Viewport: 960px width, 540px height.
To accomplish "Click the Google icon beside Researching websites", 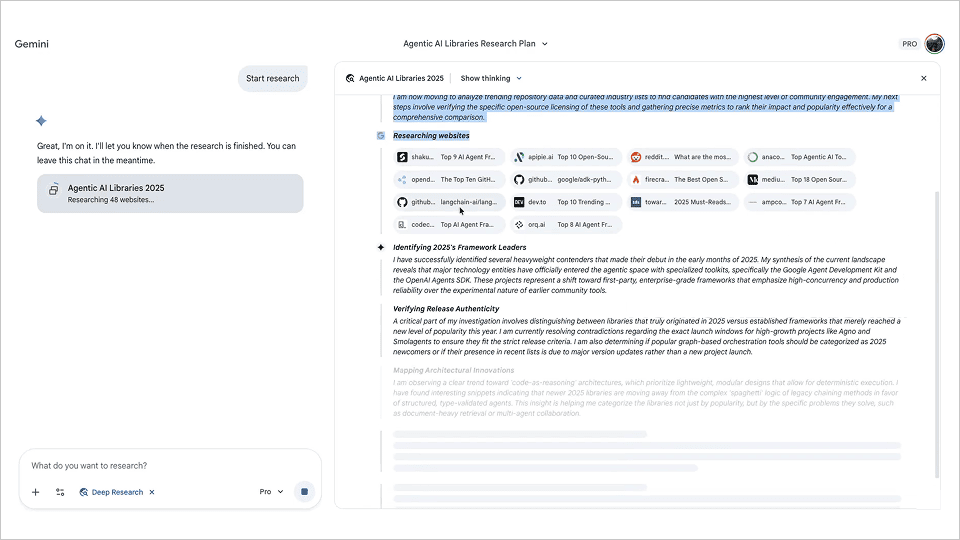I will [x=381, y=136].
